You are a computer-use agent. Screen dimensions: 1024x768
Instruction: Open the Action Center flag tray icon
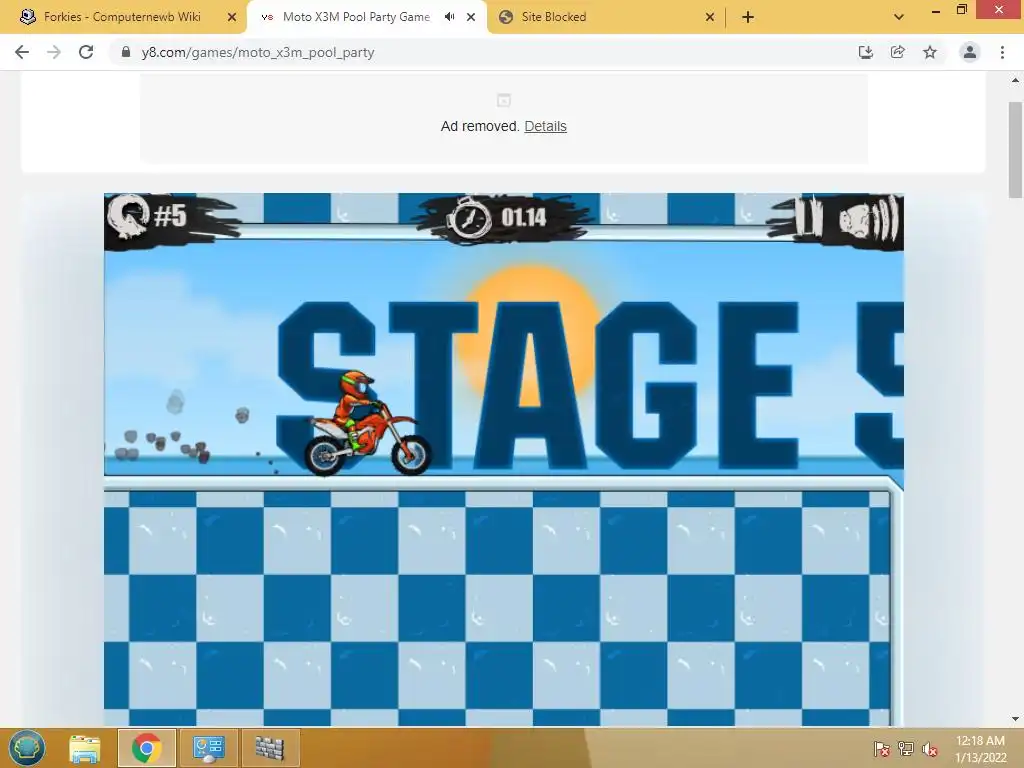click(882, 749)
